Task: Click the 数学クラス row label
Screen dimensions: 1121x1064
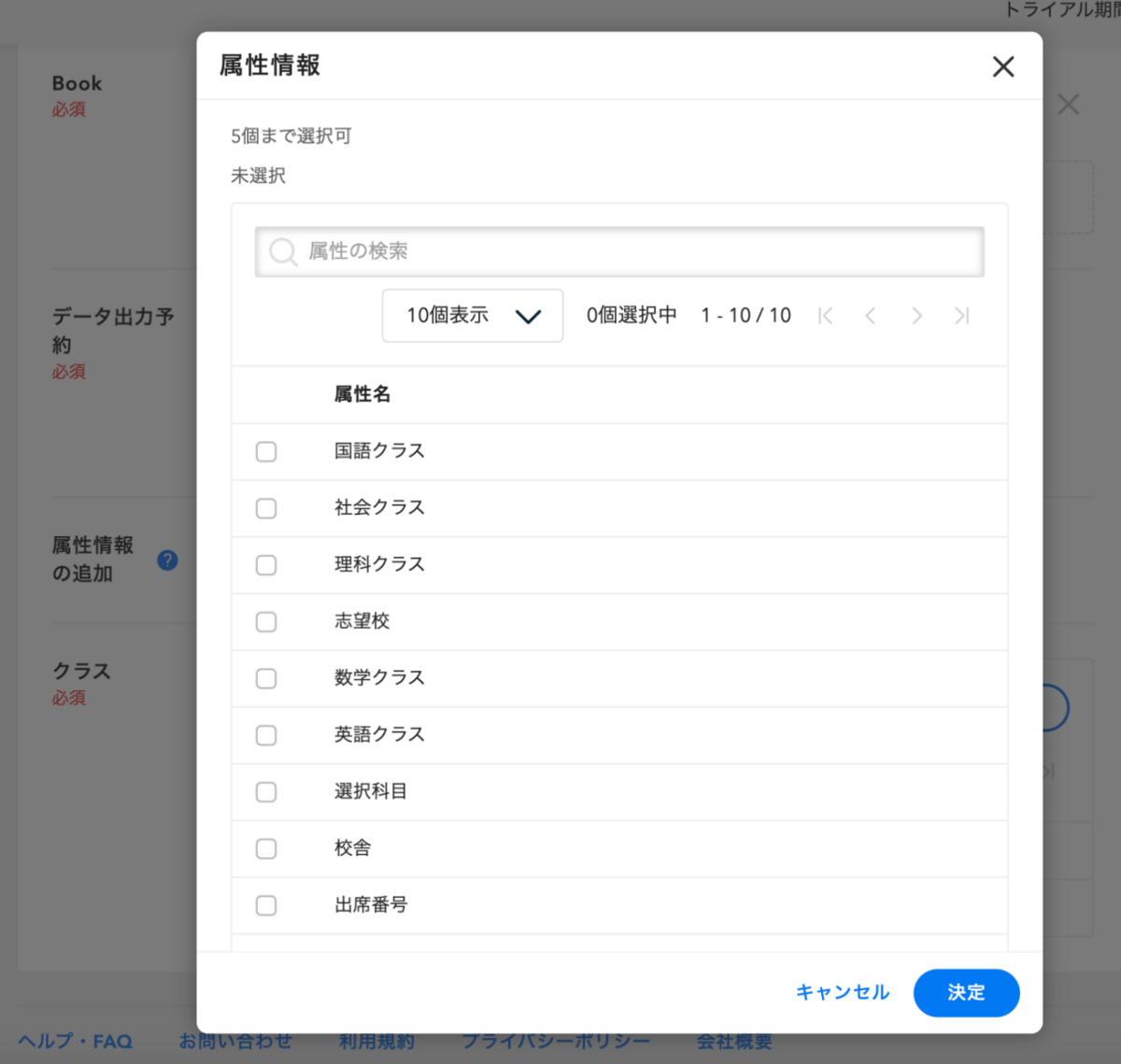Action: click(x=379, y=677)
